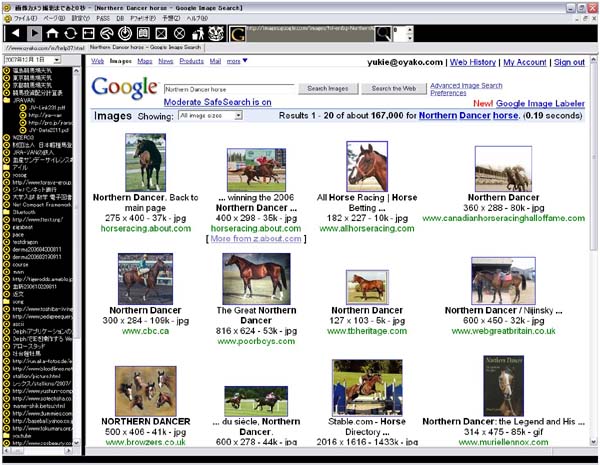600x465 pixels.
Task: Open the Northern Dancer thumbnail from www.cbc.ca
Action: click(x=145, y=279)
